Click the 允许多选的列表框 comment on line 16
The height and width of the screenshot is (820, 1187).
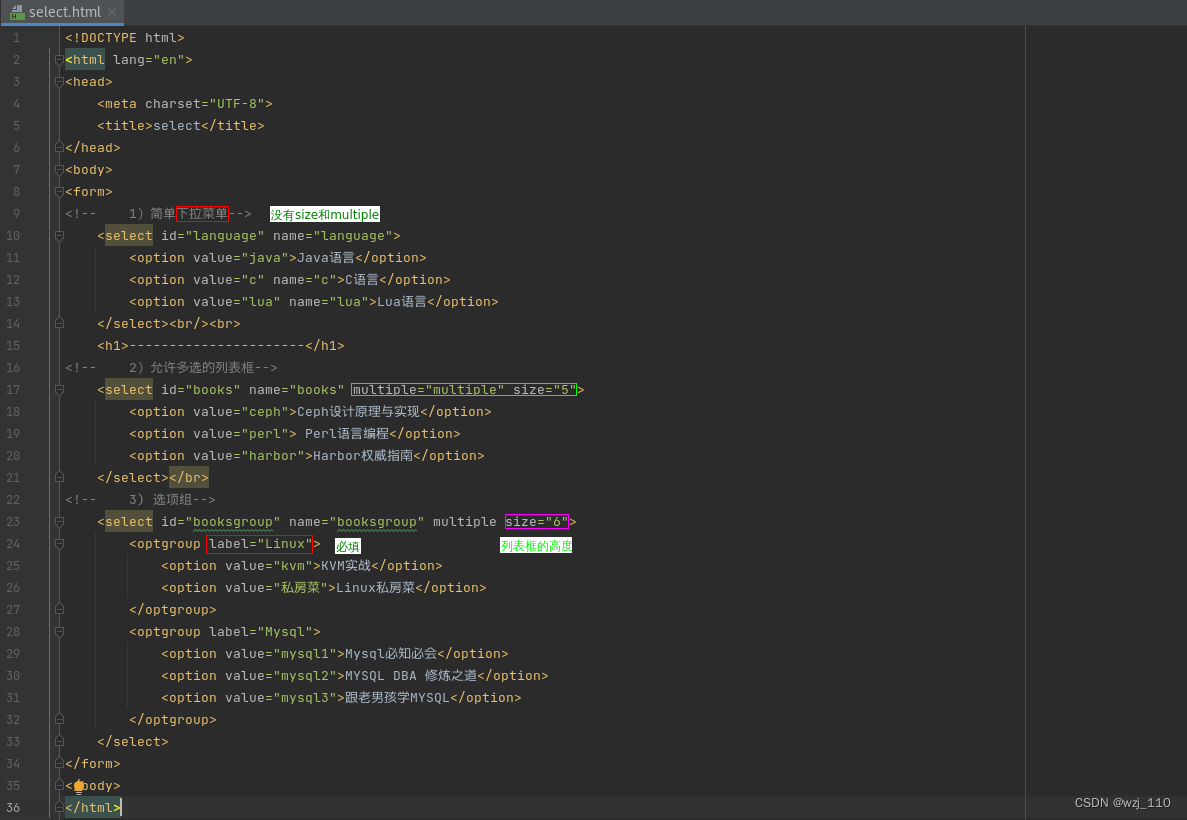(202, 367)
